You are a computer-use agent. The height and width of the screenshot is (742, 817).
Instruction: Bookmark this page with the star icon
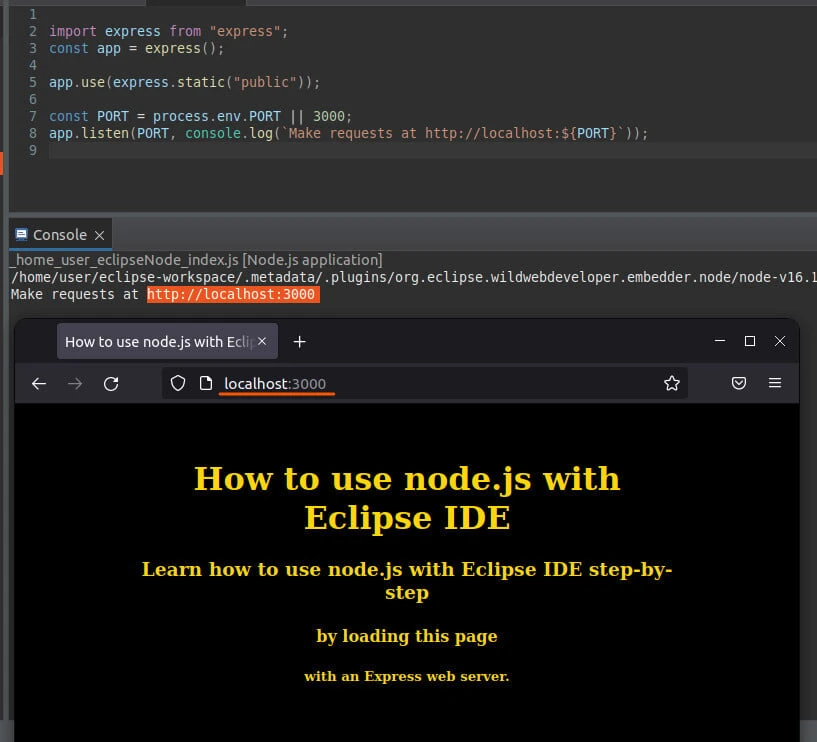pos(672,384)
